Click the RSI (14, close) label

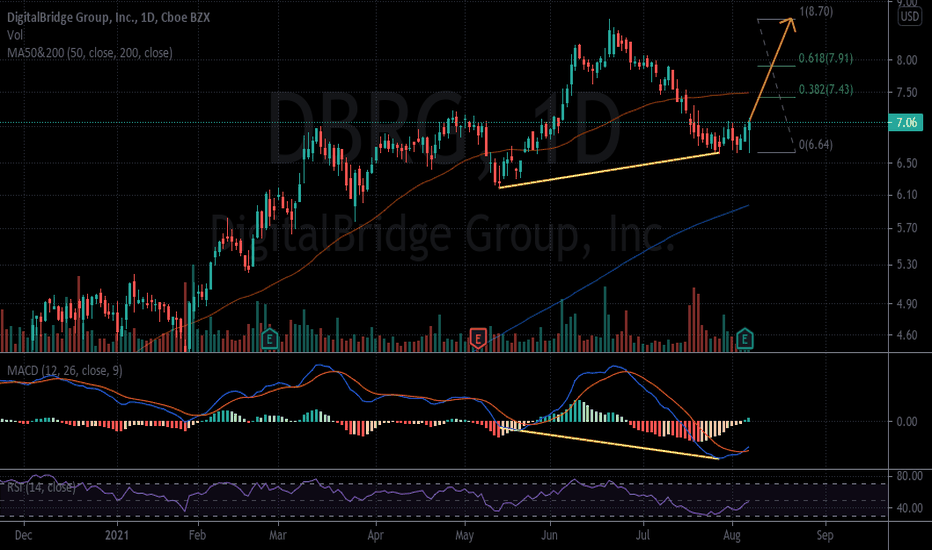pos(42,487)
